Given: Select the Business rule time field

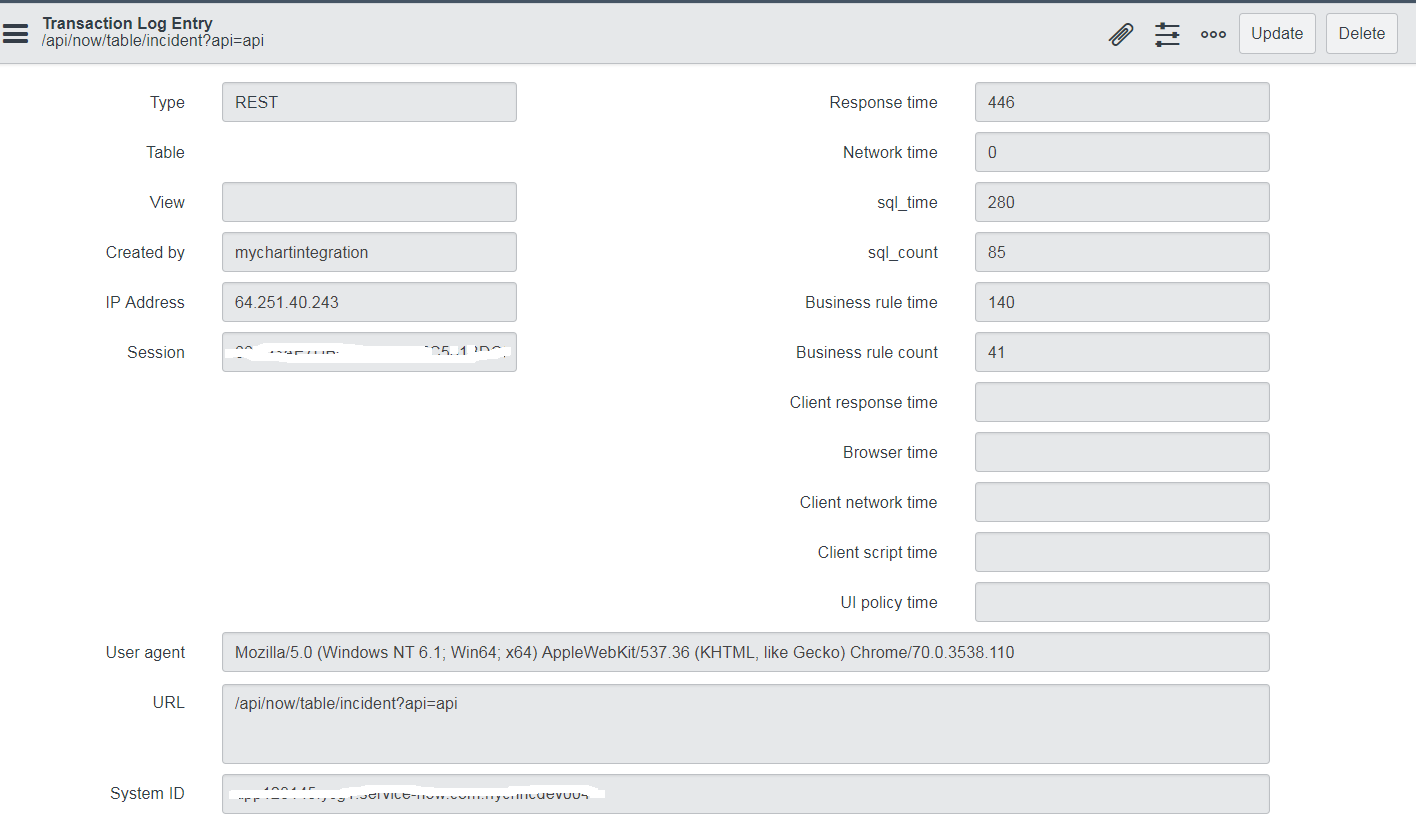Looking at the screenshot, I should (x=1121, y=302).
